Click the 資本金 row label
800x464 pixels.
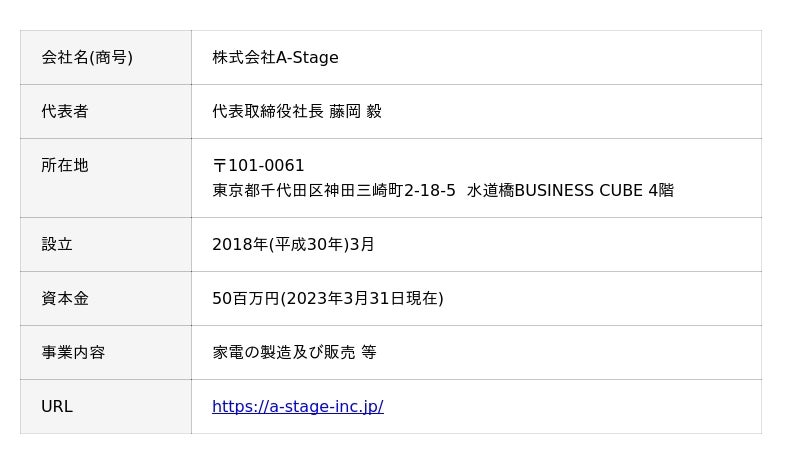pos(65,298)
